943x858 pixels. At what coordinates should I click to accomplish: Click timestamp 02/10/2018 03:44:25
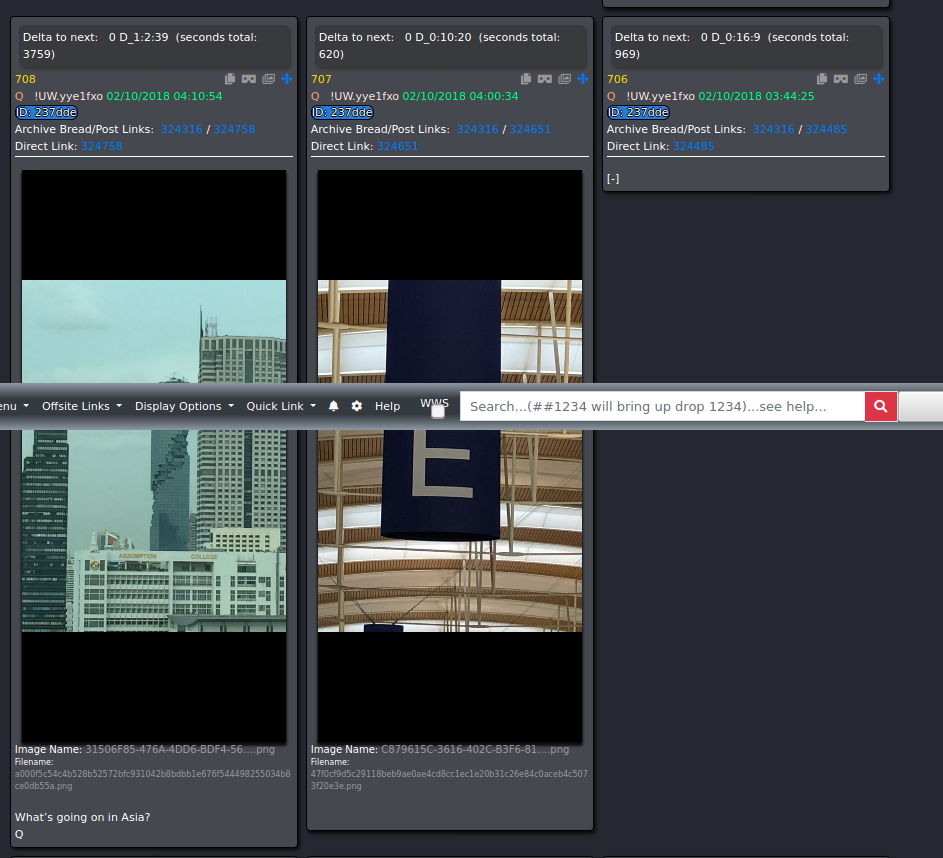756,96
